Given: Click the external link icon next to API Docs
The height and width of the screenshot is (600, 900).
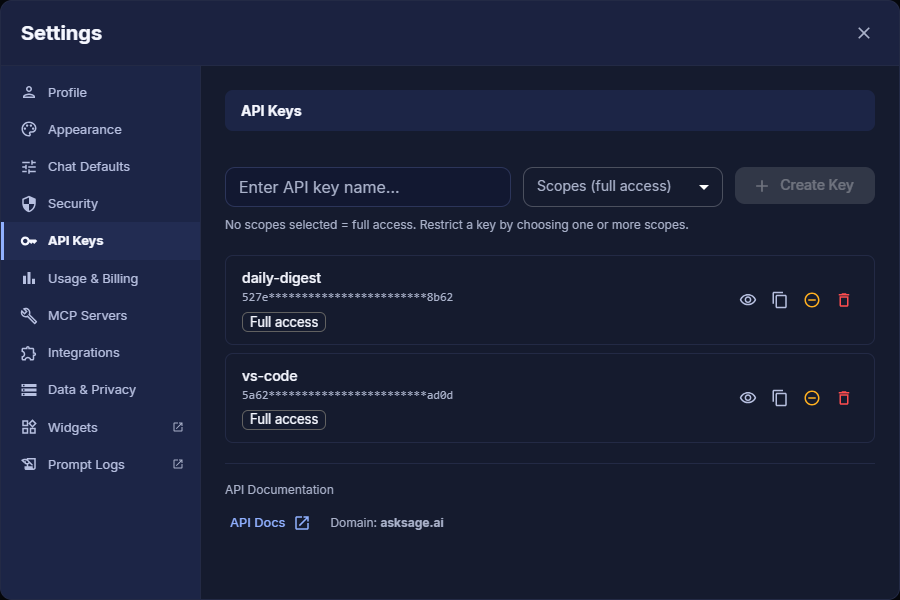Looking at the screenshot, I should coord(302,523).
